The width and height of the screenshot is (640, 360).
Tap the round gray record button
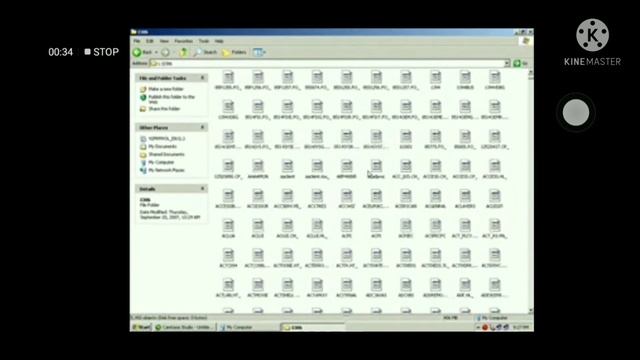click(x=576, y=112)
